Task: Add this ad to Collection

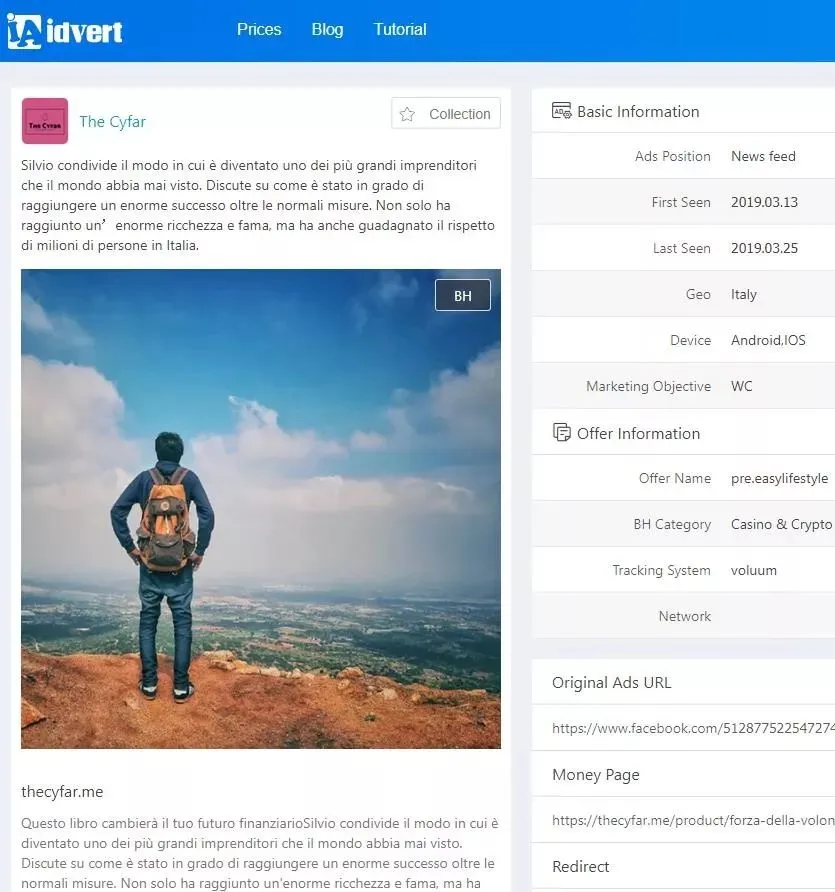Action: coord(446,114)
